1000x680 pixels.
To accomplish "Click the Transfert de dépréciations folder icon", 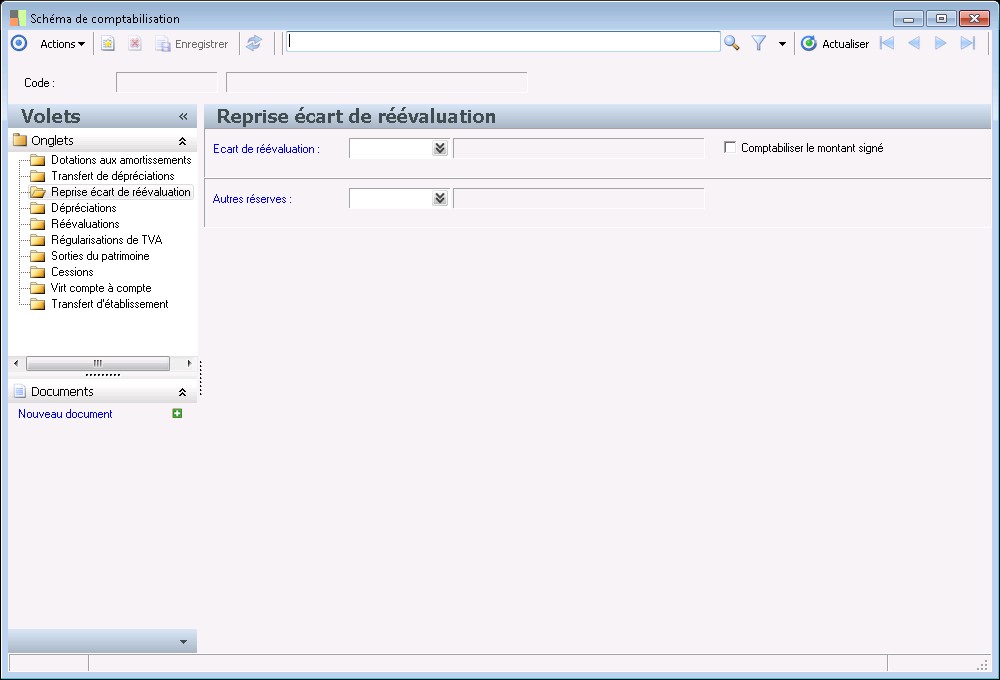I will (38, 176).
